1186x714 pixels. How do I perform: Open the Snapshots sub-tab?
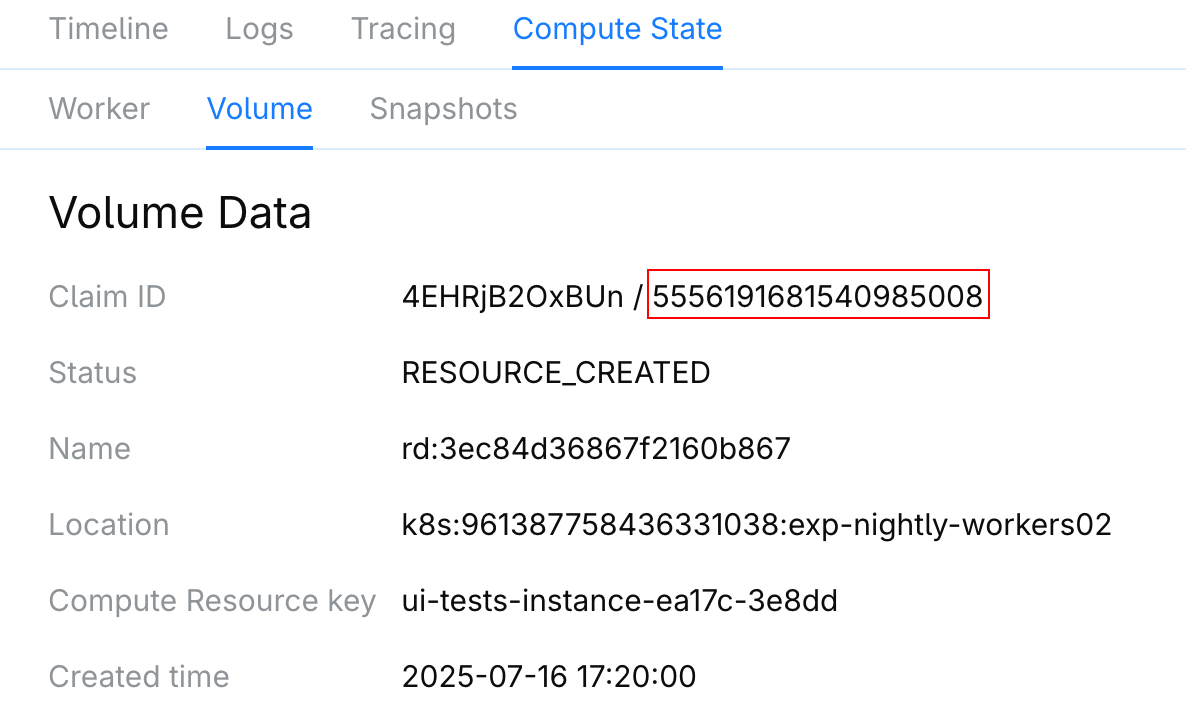443,109
